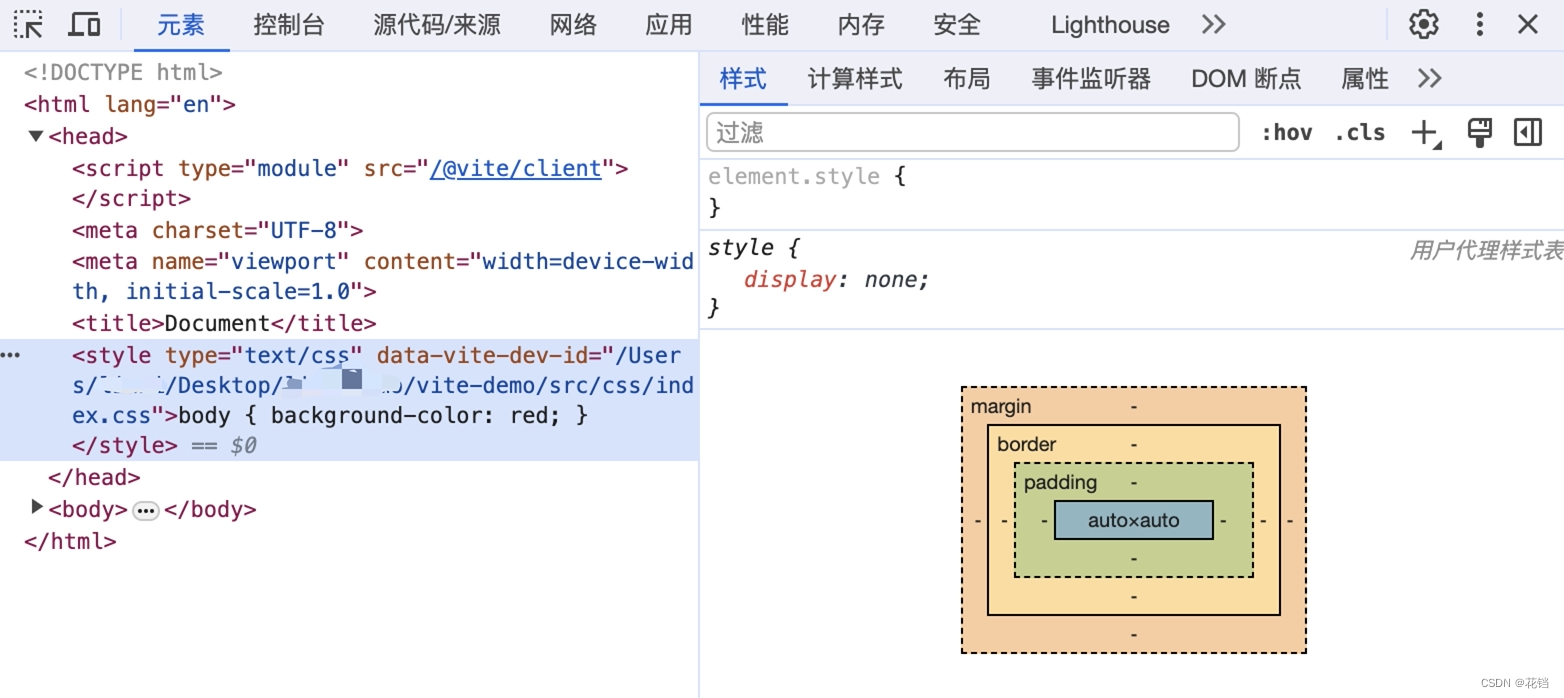The height and width of the screenshot is (698, 1564).
Task: Select the closing </html> tag
Action: (70, 541)
